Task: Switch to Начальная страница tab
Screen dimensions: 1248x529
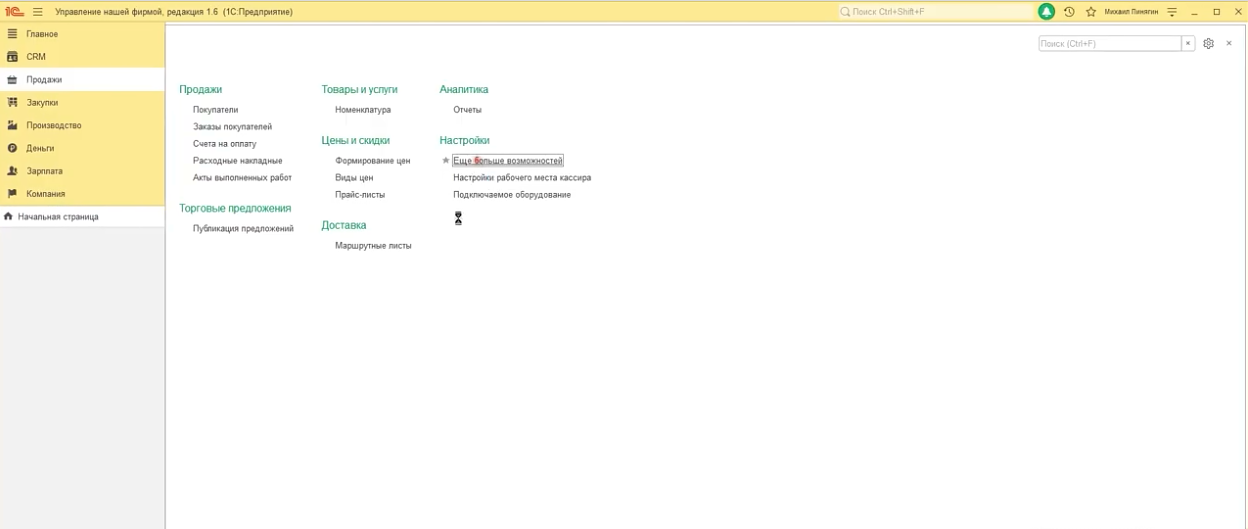Action: coord(57,217)
